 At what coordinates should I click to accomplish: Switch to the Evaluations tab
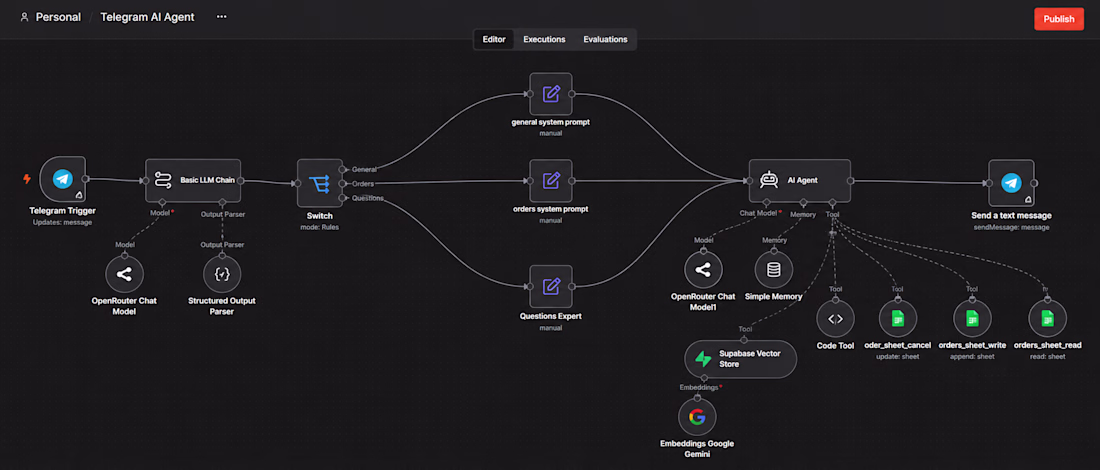tap(605, 39)
